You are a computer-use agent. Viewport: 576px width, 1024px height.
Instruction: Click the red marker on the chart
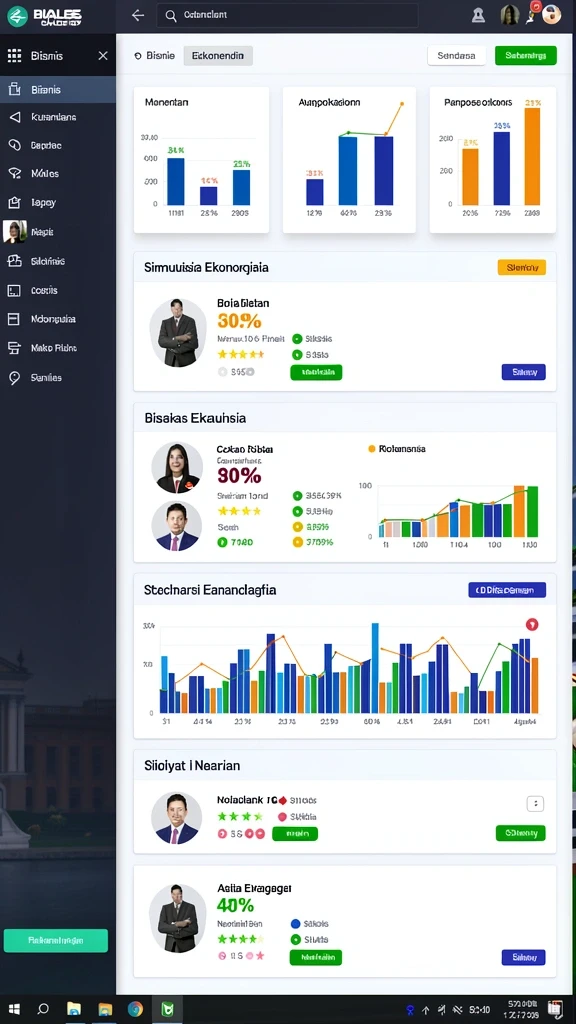(532, 625)
